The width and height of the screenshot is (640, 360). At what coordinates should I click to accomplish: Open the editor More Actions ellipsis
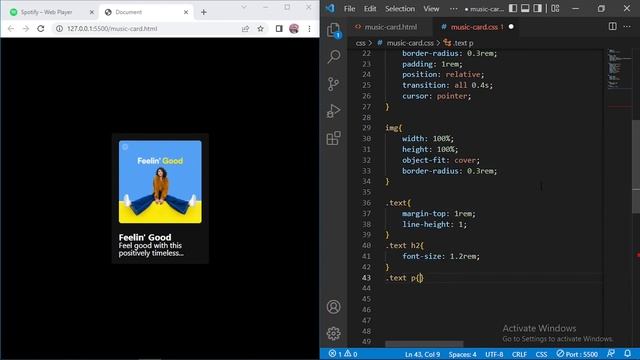[x=627, y=27]
